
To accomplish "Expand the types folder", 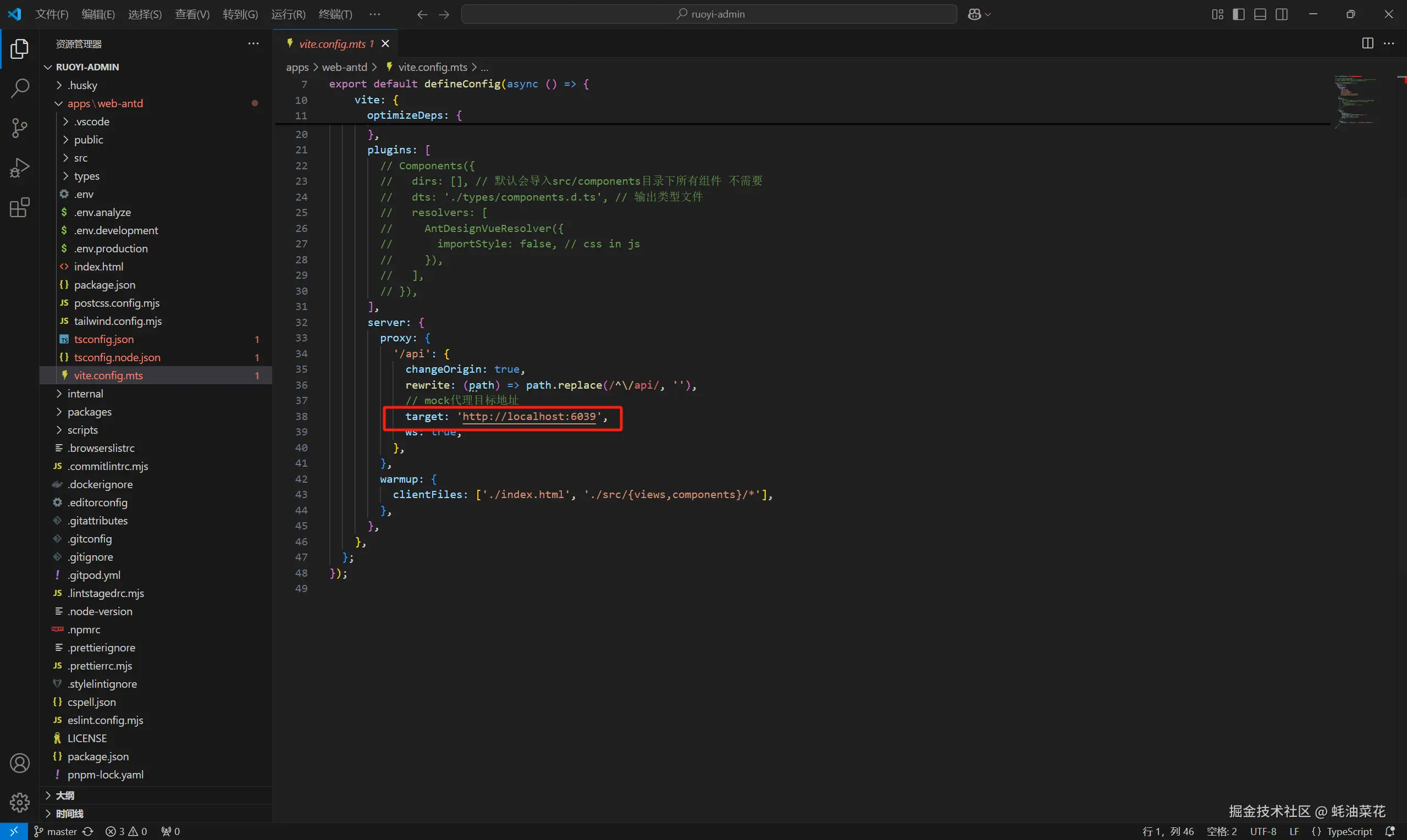I will point(156,176).
